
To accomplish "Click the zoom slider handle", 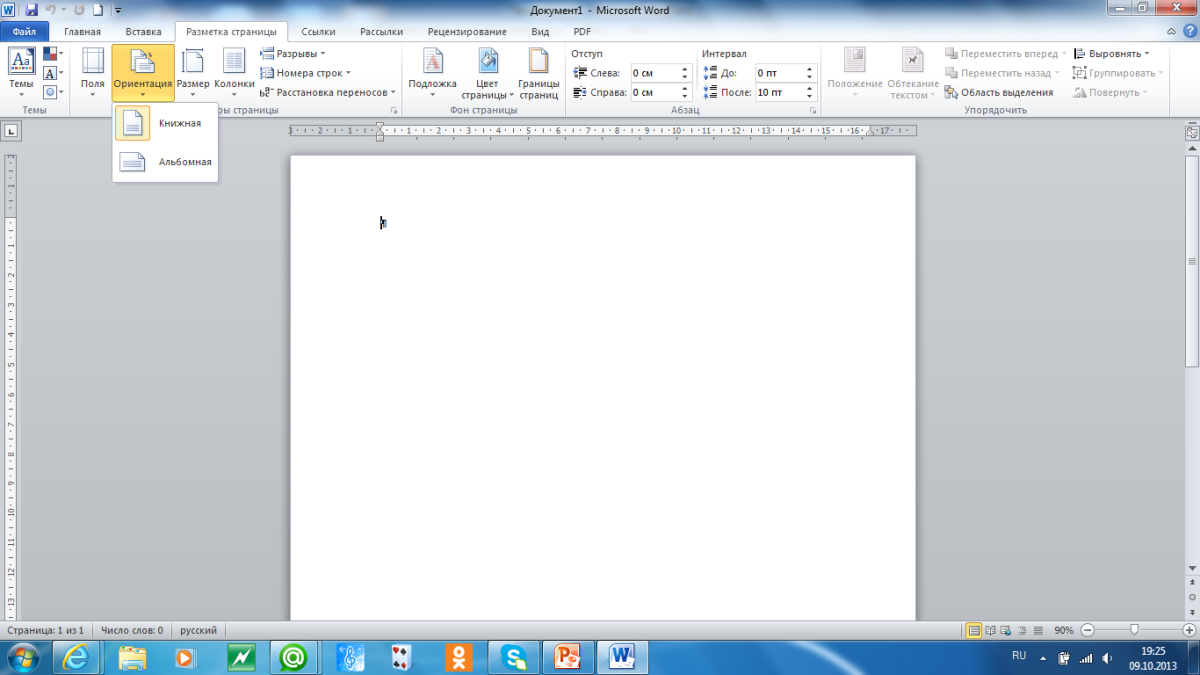I will [1133, 630].
